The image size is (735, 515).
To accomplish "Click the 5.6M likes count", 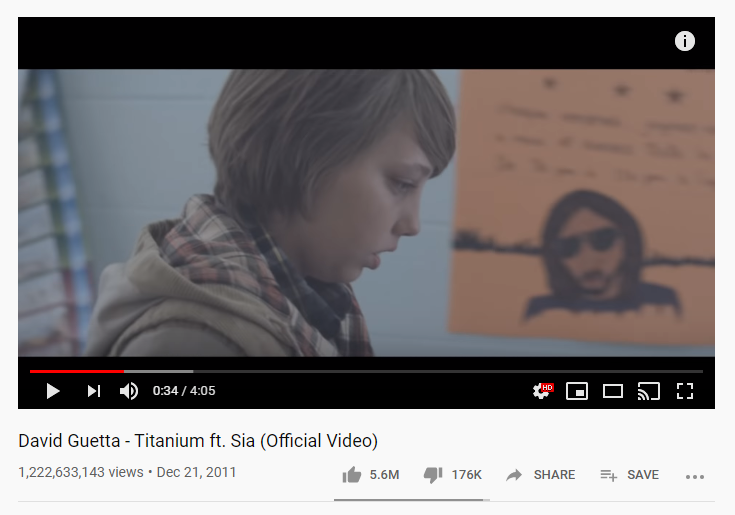I will point(384,475).
